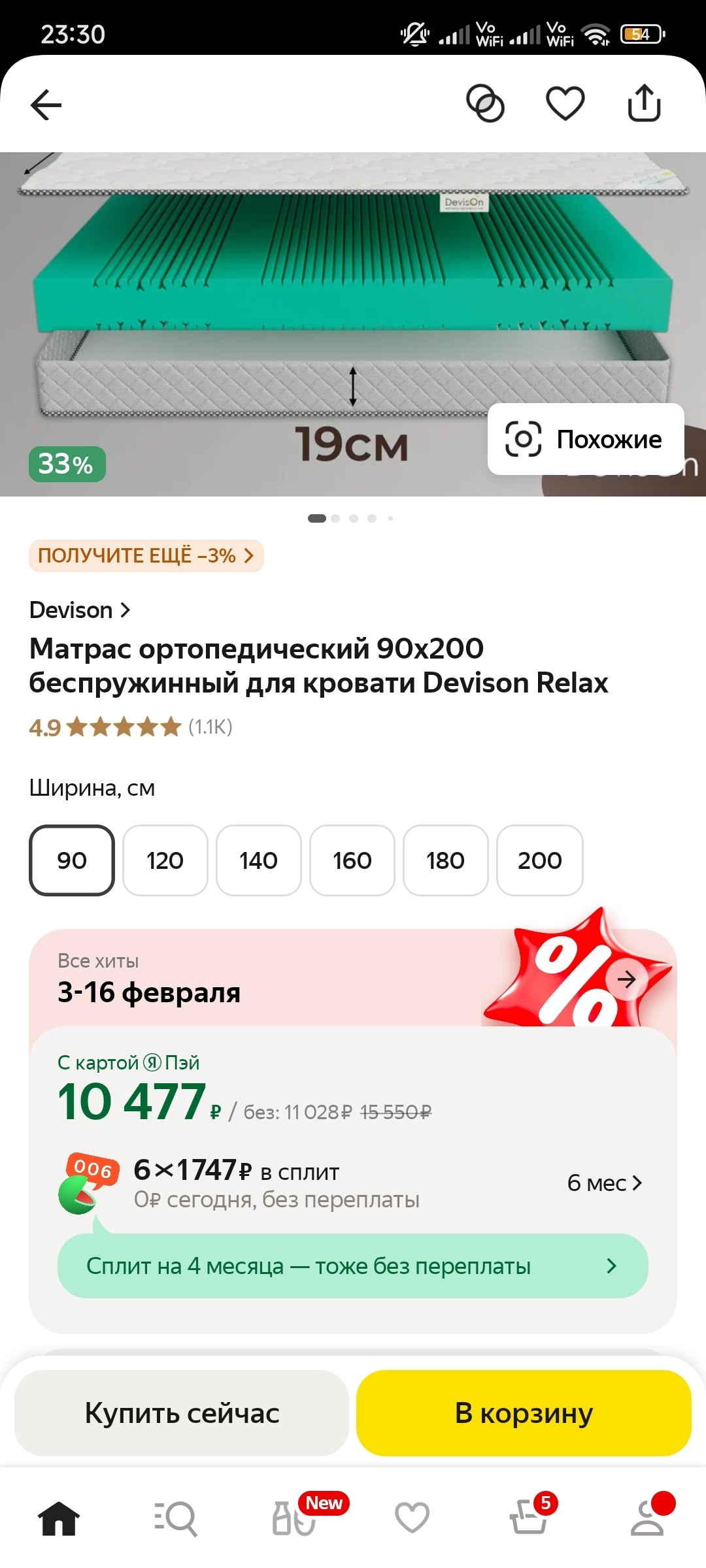Open the catalog search tab
706x1568 pixels.
(x=176, y=1517)
